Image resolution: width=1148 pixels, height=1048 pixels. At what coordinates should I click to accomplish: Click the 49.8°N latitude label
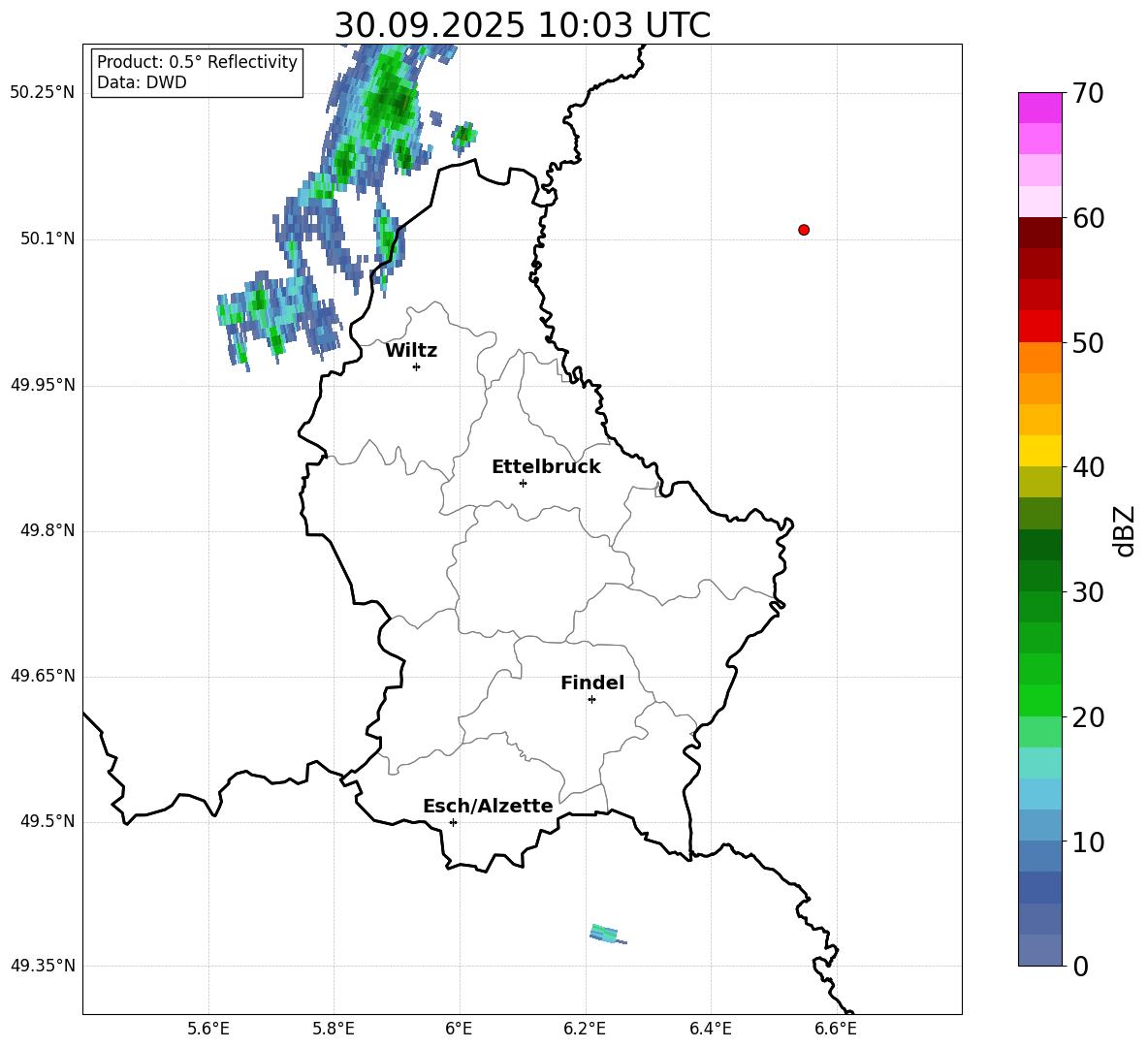[48, 530]
